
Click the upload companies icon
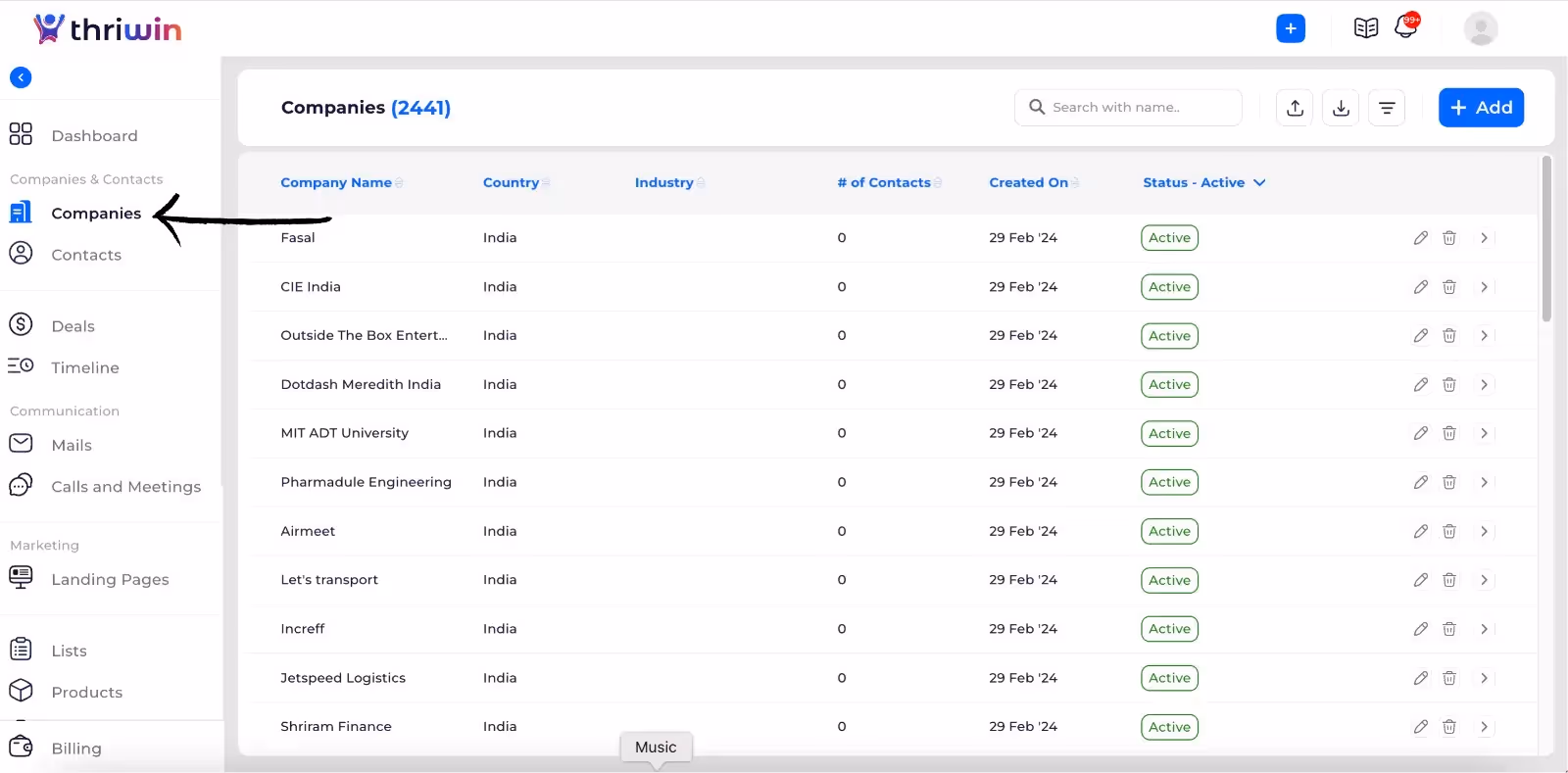[1295, 108]
